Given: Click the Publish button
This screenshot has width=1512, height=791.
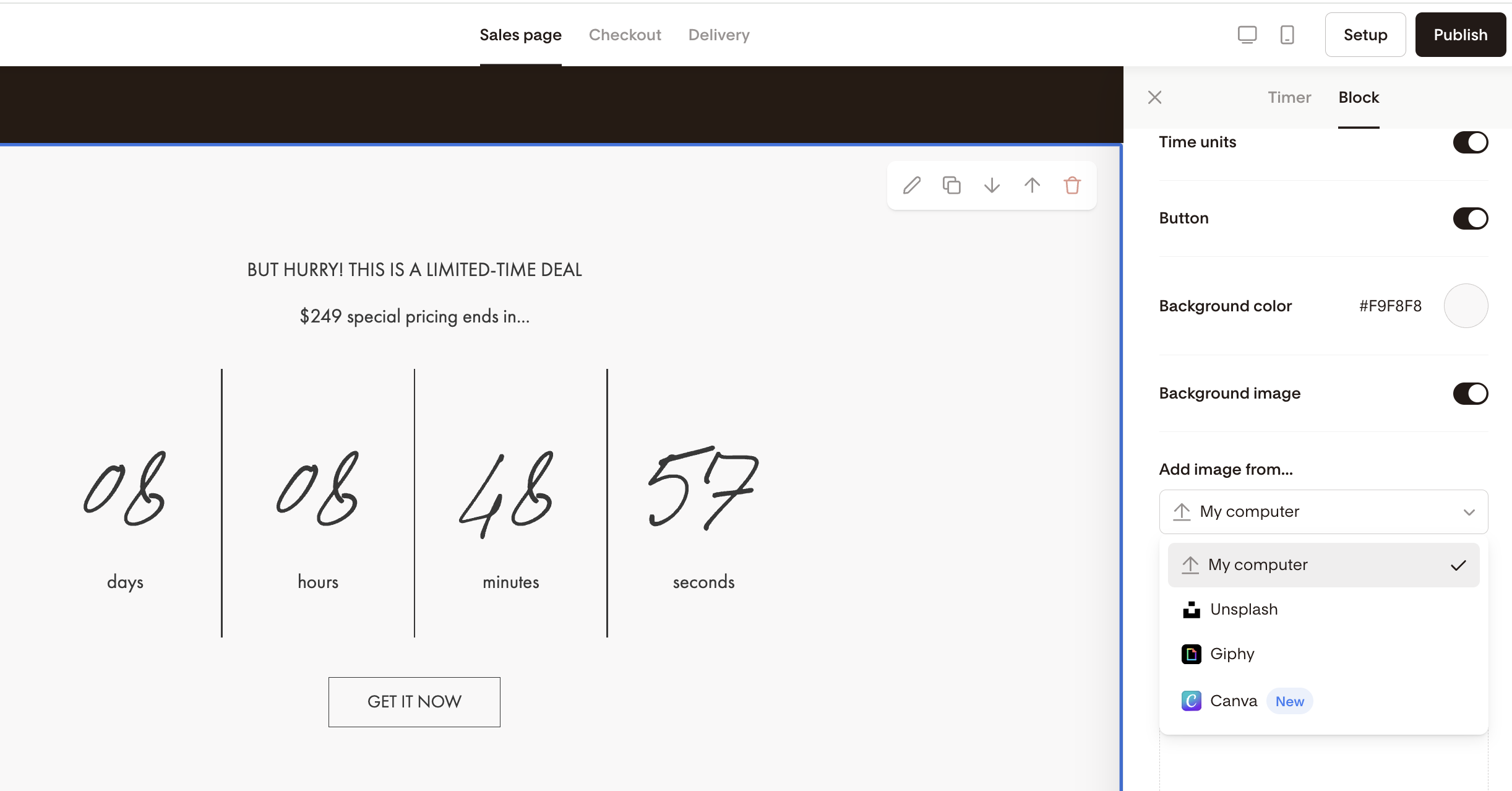Looking at the screenshot, I should point(1460,35).
